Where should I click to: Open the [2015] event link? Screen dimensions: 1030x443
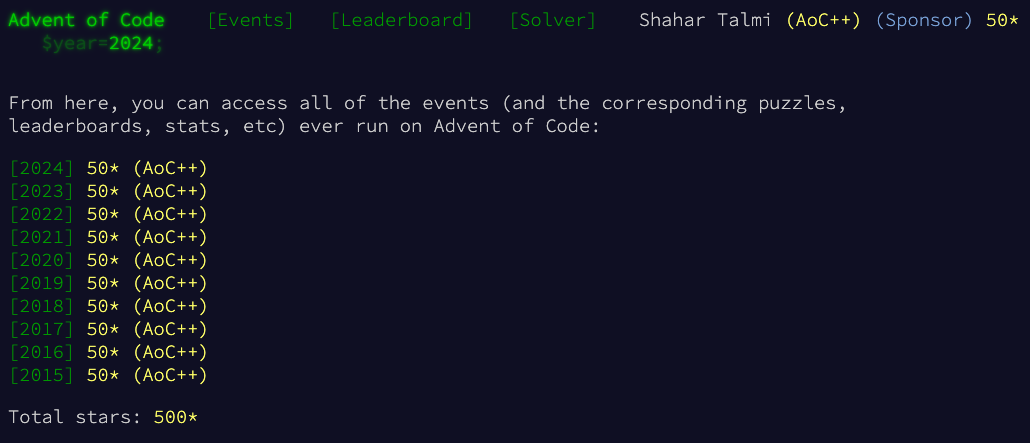click(x=42, y=376)
